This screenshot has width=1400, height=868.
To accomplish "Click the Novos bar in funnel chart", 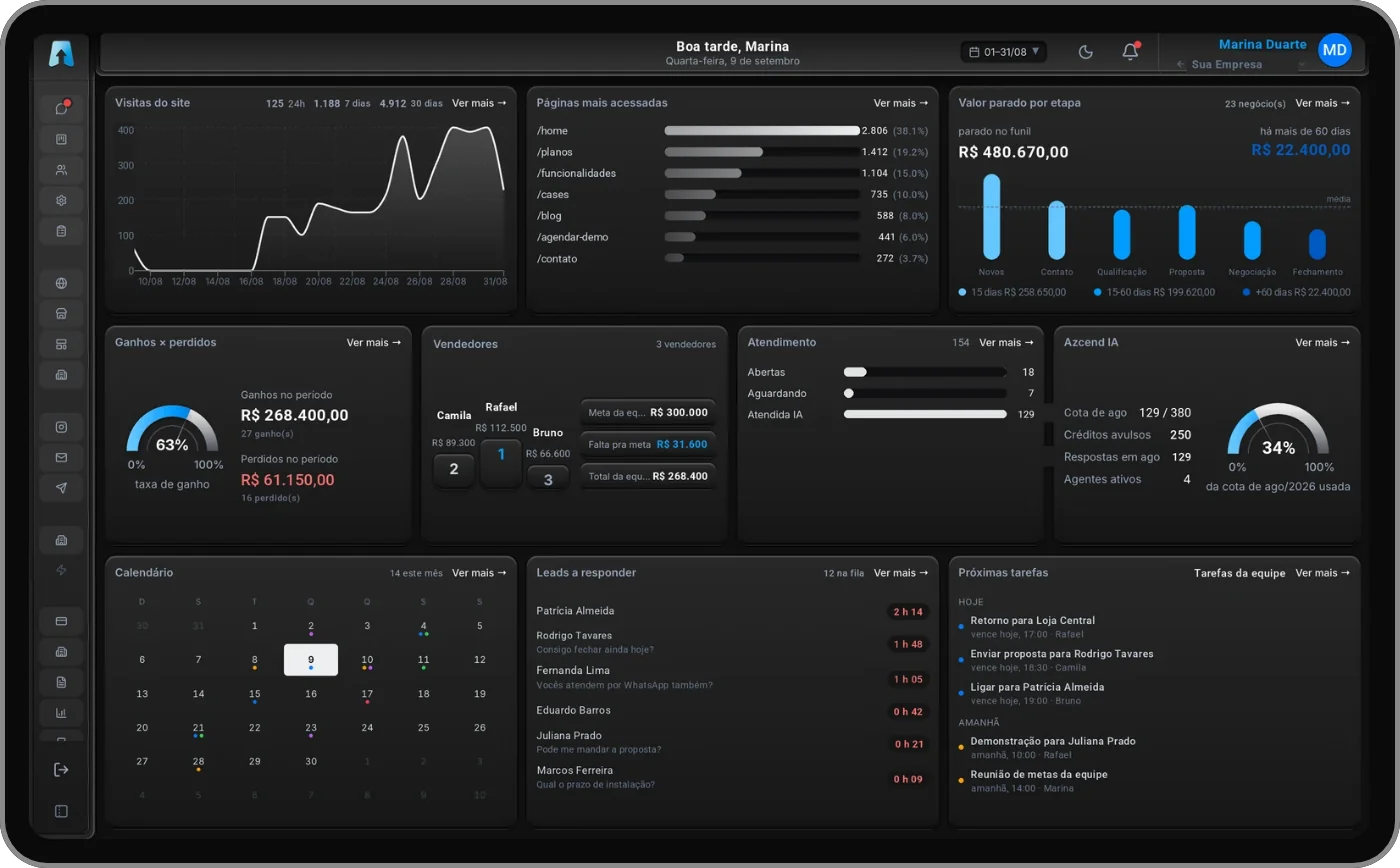I will tap(991, 216).
